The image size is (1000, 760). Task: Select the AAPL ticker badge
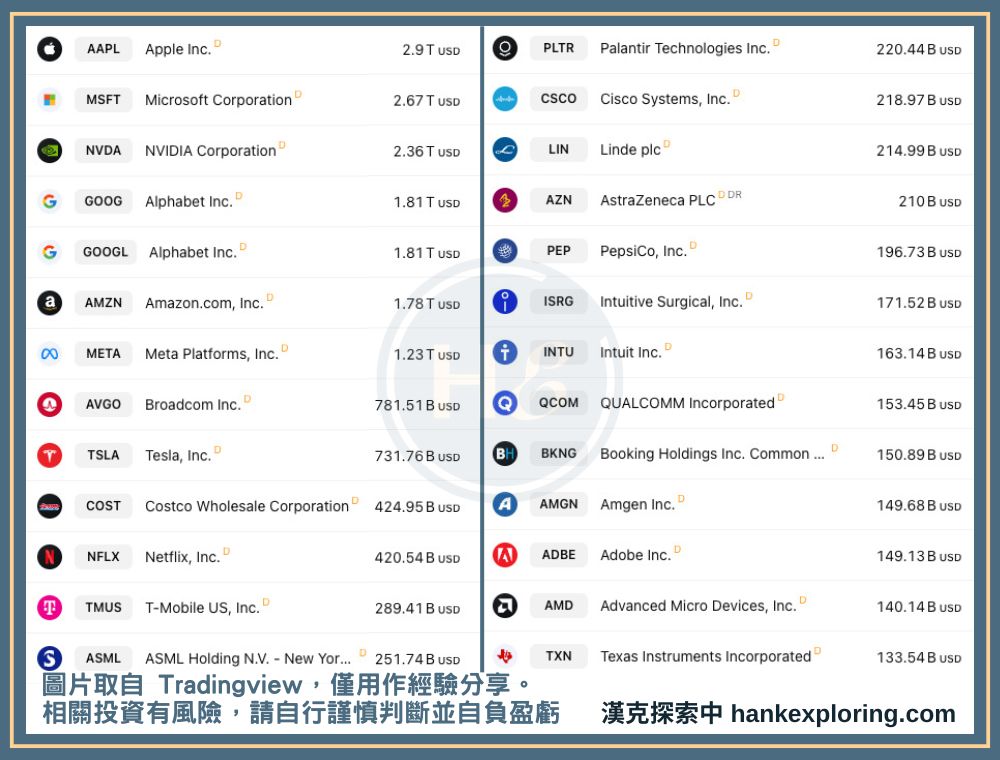point(103,49)
